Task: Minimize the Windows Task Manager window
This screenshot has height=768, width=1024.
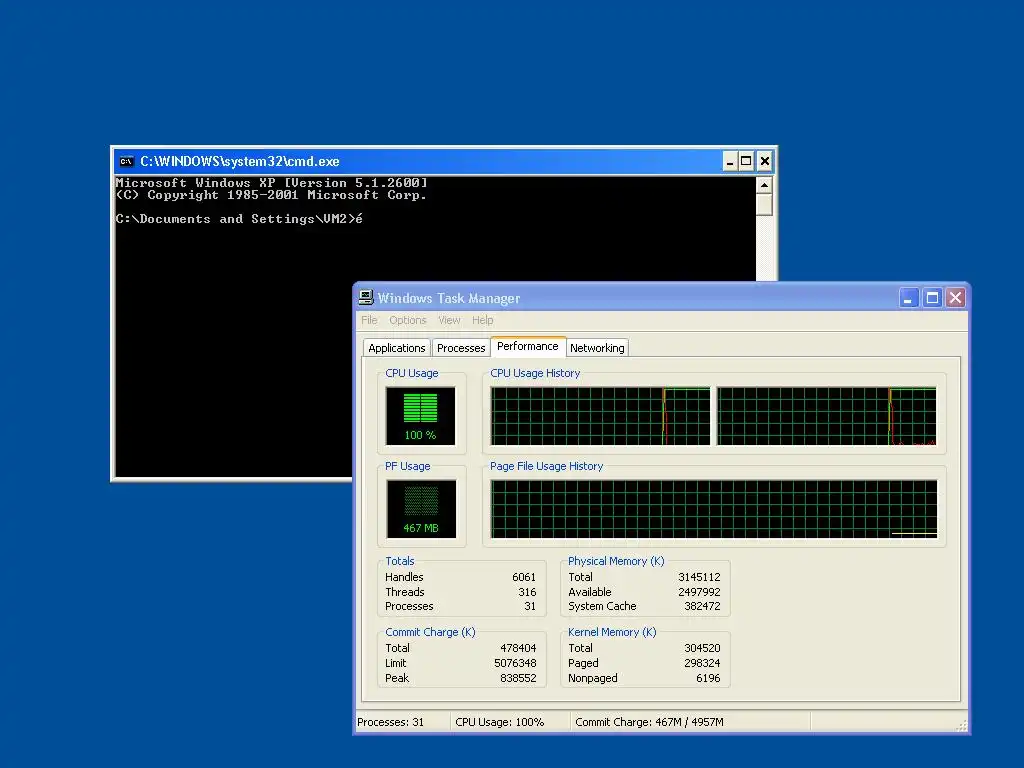Action: (909, 298)
